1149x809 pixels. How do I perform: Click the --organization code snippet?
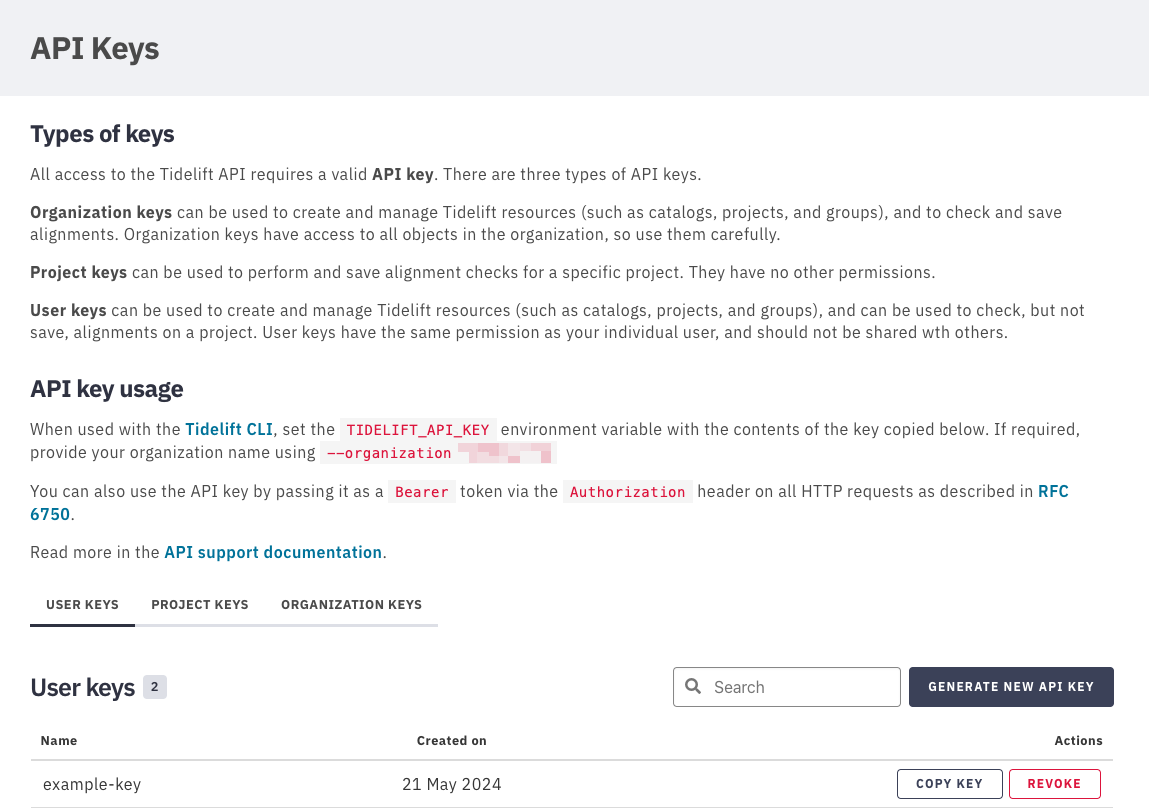point(438,453)
